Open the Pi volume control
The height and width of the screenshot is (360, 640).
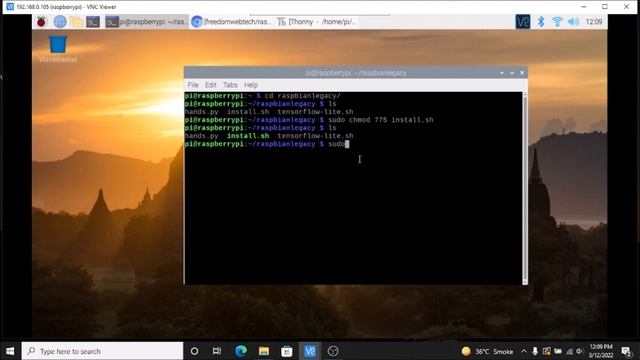(x=573, y=22)
